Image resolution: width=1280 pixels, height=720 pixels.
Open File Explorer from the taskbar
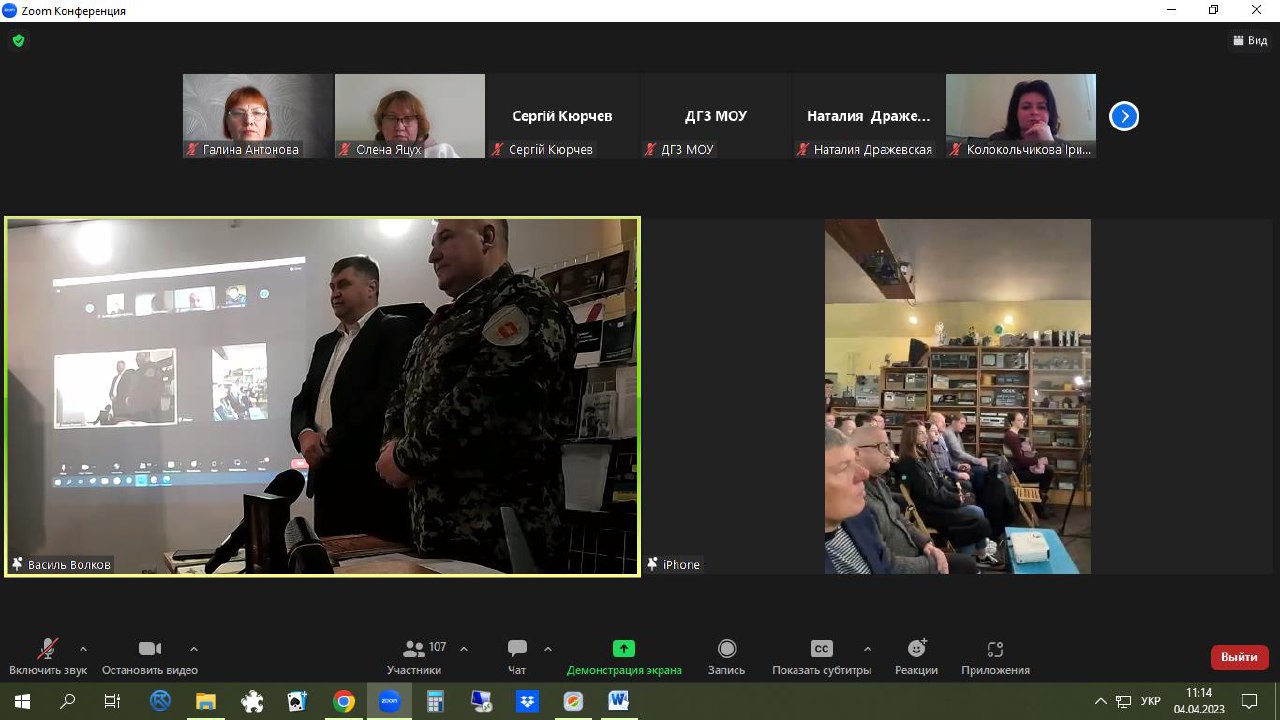click(206, 701)
